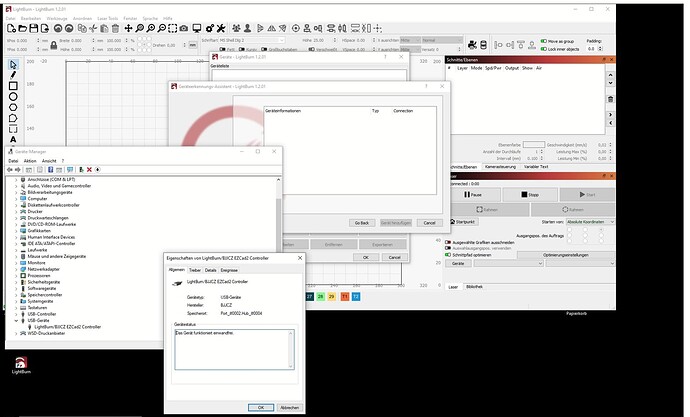Open the port dropdown next to Geräte button
Image resolution: width=690 pixels, height=417 pixels.
(509, 263)
